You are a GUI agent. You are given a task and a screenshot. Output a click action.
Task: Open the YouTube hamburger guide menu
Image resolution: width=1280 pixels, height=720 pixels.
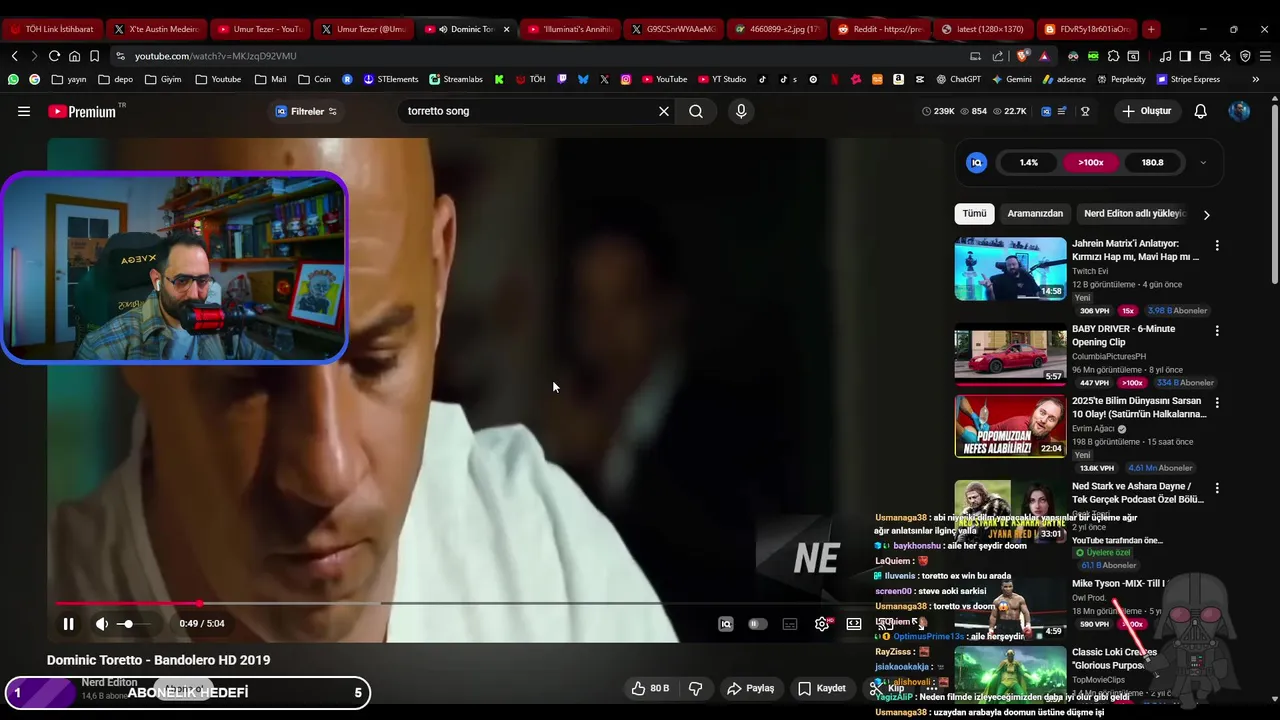point(24,111)
